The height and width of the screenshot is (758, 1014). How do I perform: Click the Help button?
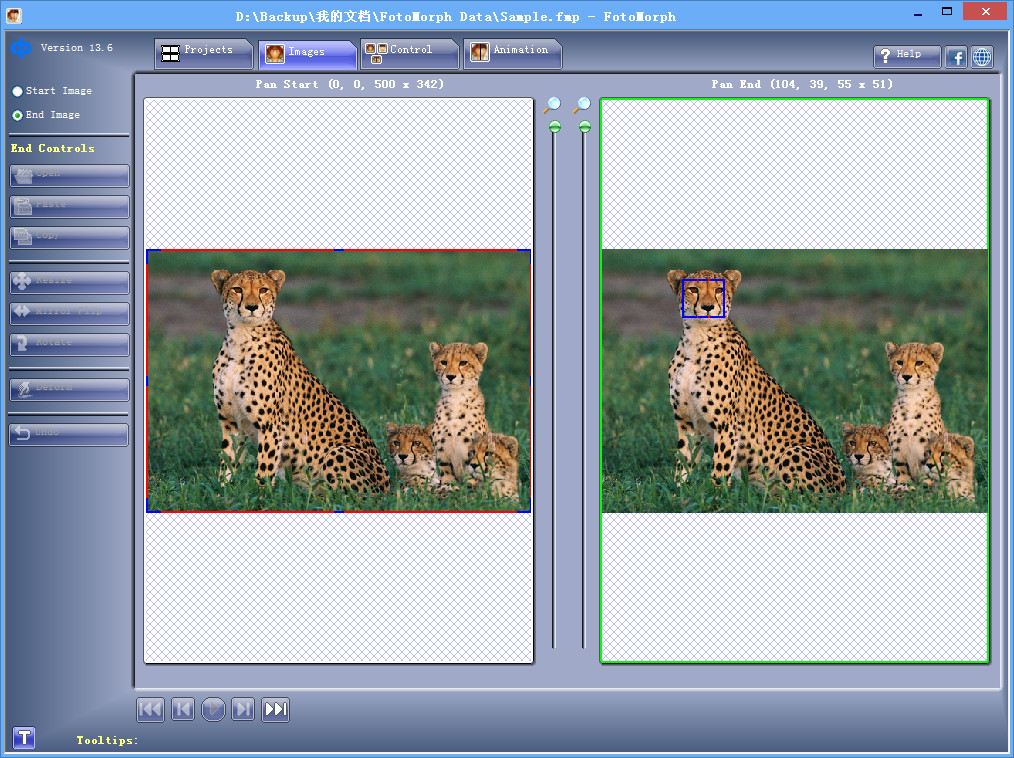click(x=907, y=57)
